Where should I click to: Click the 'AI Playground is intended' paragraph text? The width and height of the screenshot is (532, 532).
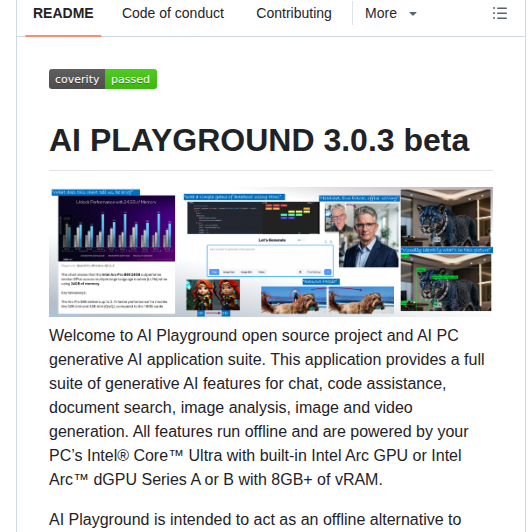coord(255,520)
